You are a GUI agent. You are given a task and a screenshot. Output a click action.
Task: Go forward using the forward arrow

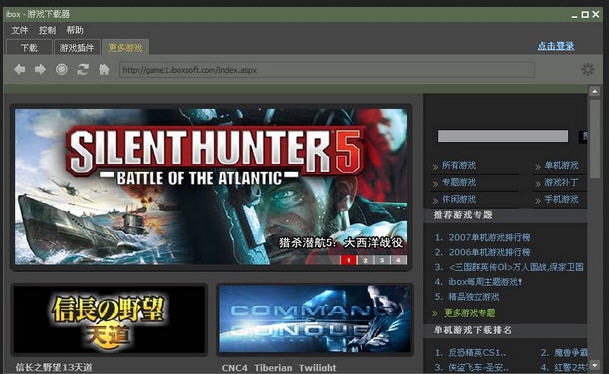(x=40, y=70)
